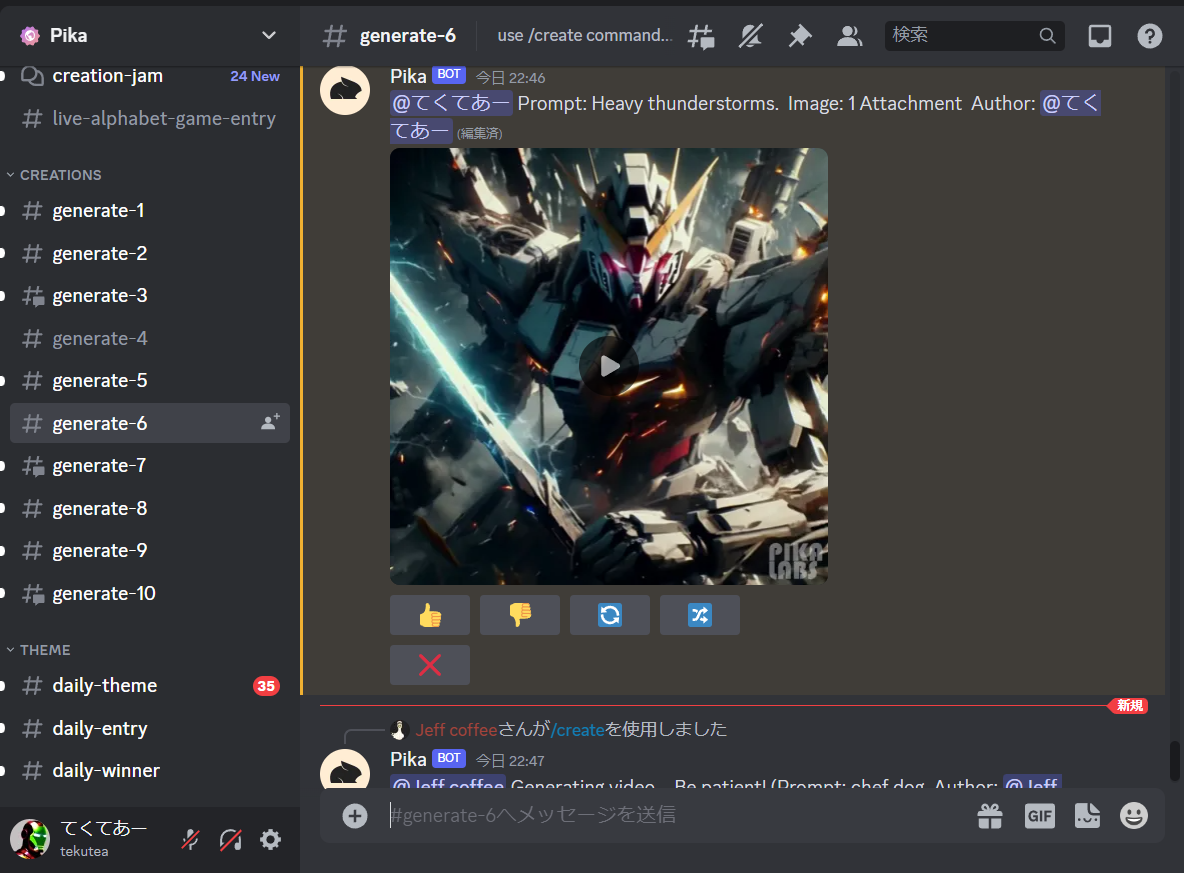The height and width of the screenshot is (874, 1184).
Task: Open the creation-jam forum channel
Action: (x=107, y=76)
